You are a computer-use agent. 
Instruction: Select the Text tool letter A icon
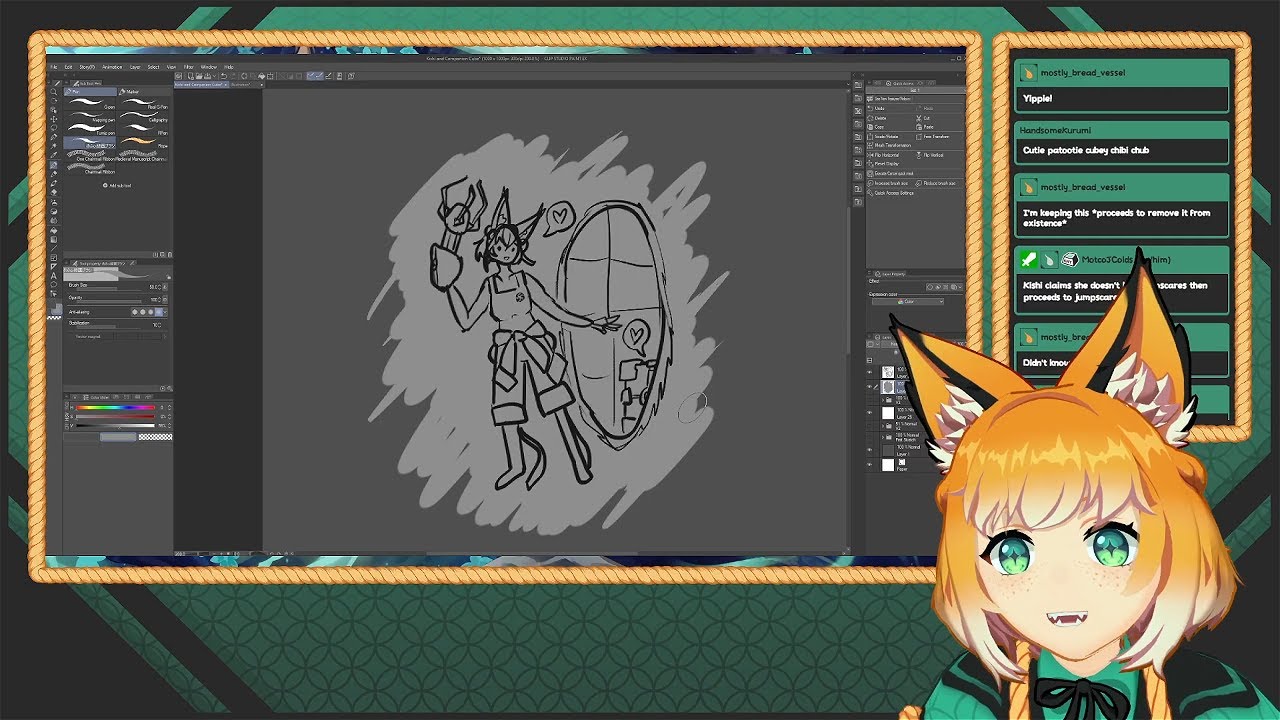click(54, 276)
